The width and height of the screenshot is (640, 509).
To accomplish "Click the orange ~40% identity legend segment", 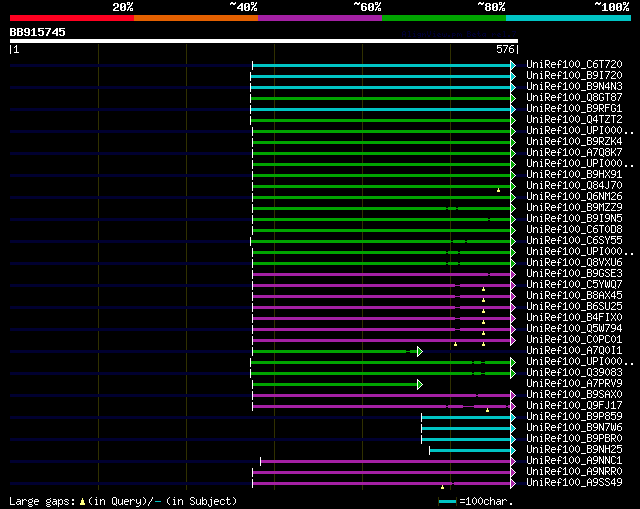I will click(196, 18).
